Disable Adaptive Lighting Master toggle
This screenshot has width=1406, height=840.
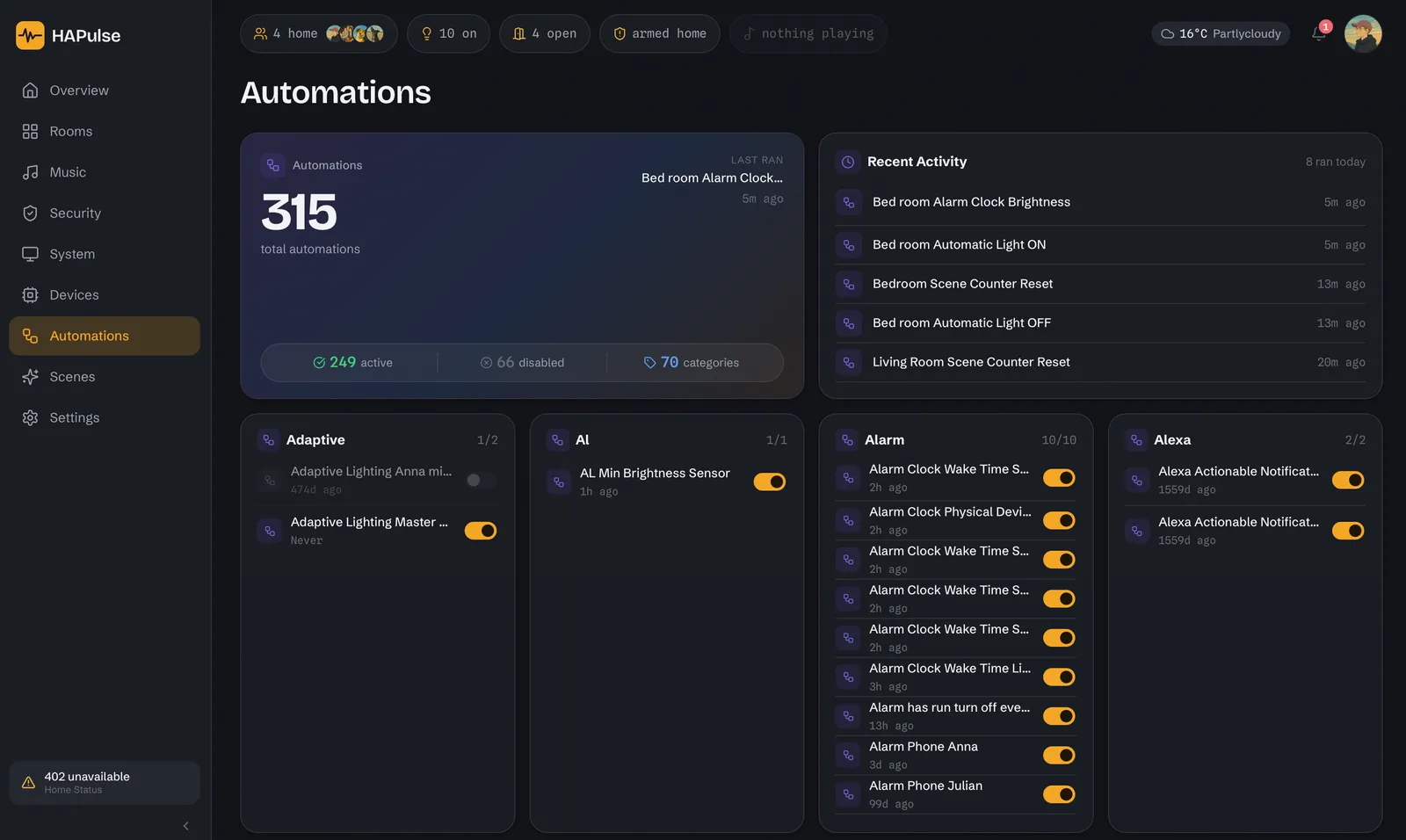tap(481, 531)
